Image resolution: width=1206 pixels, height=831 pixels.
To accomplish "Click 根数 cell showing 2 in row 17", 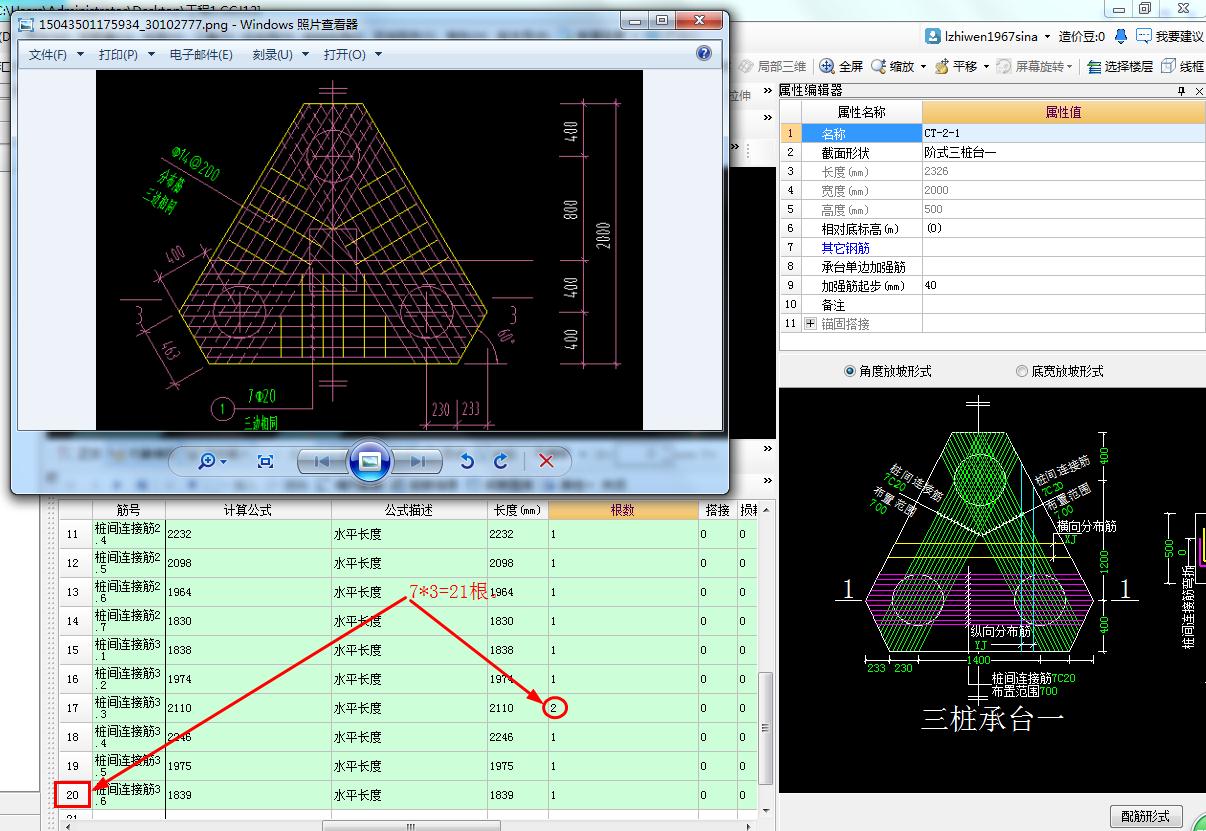I will (x=623, y=708).
